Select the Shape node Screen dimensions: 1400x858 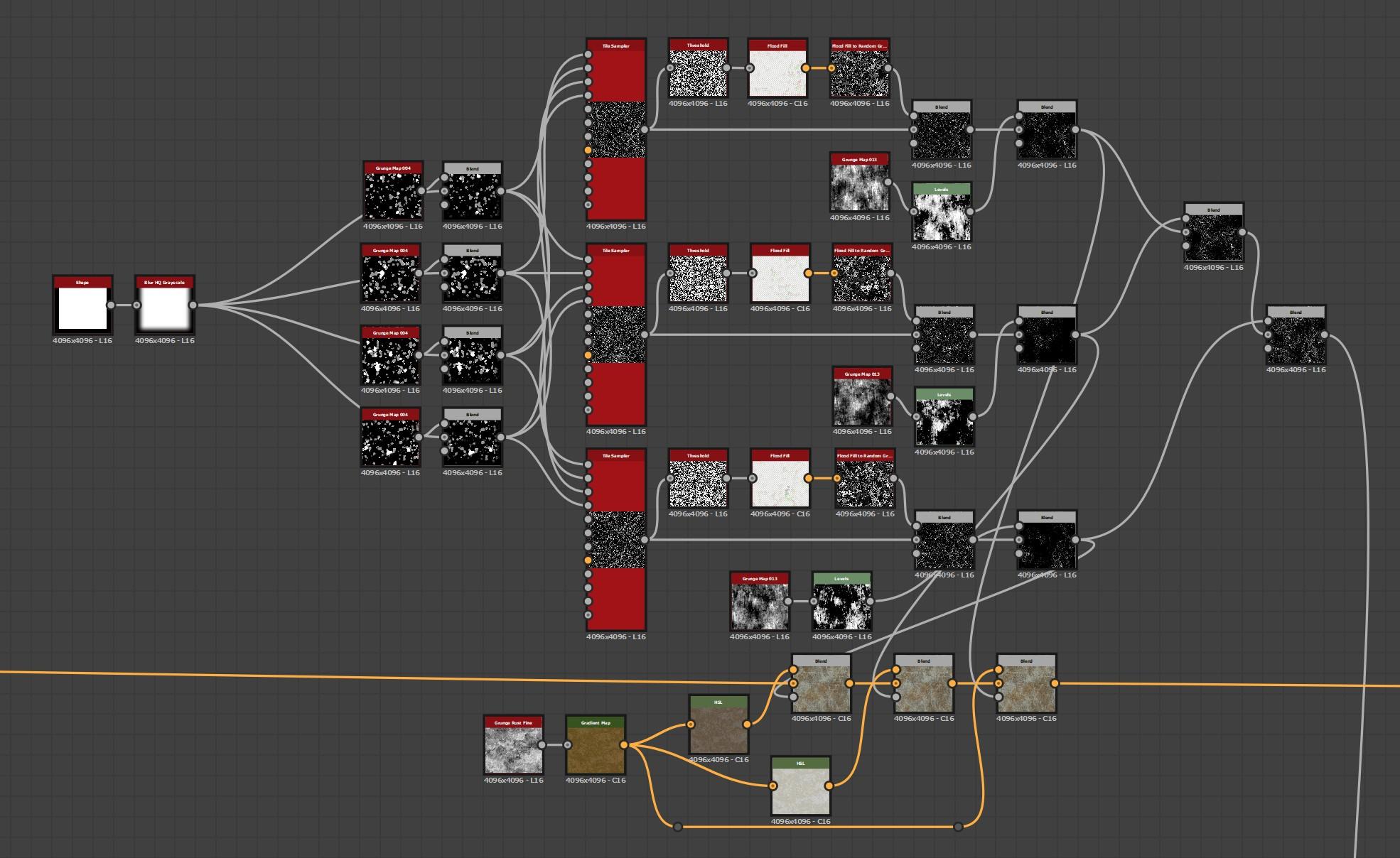tap(82, 308)
